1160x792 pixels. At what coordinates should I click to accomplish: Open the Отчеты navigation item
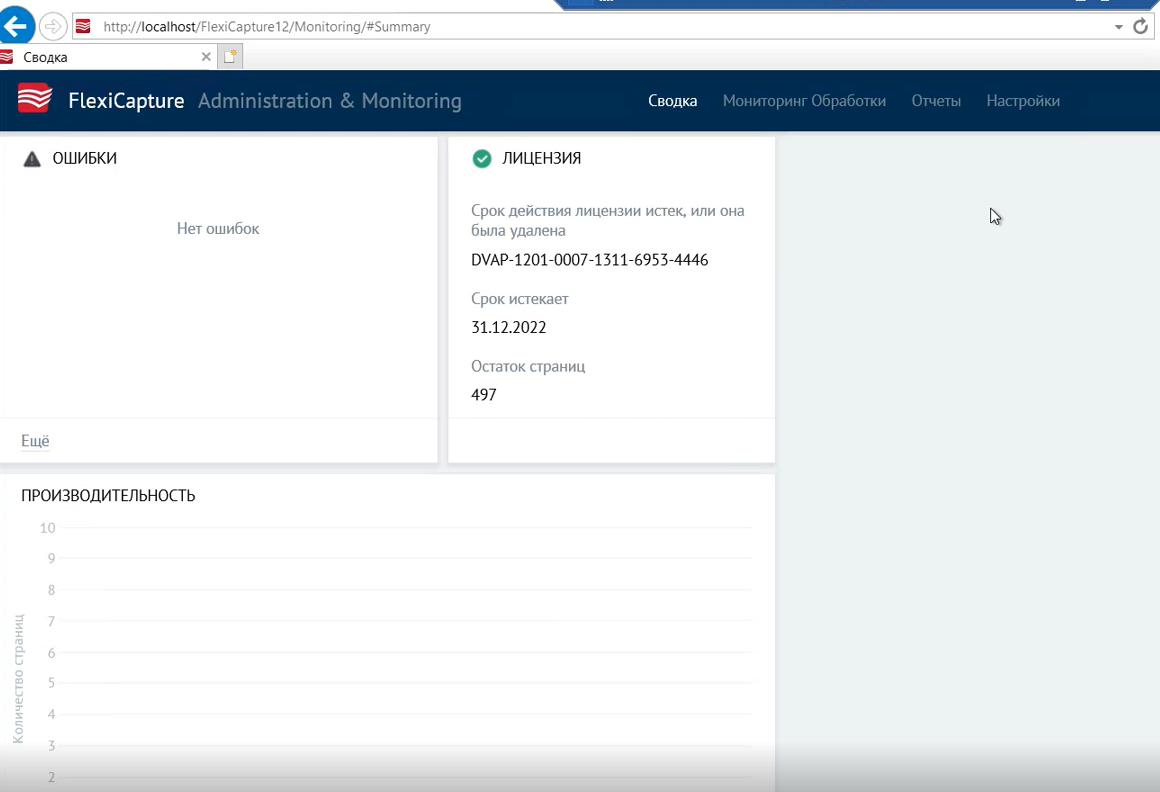(x=936, y=101)
